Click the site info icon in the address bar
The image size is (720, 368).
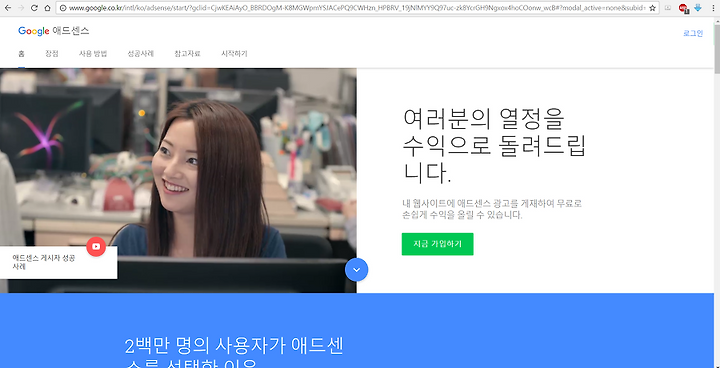[63, 8]
